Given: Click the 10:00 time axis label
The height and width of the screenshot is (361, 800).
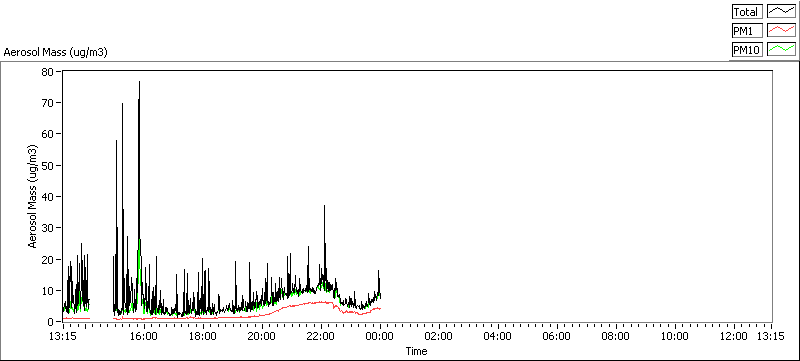Looking at the screenshot, I should [674, 337].
